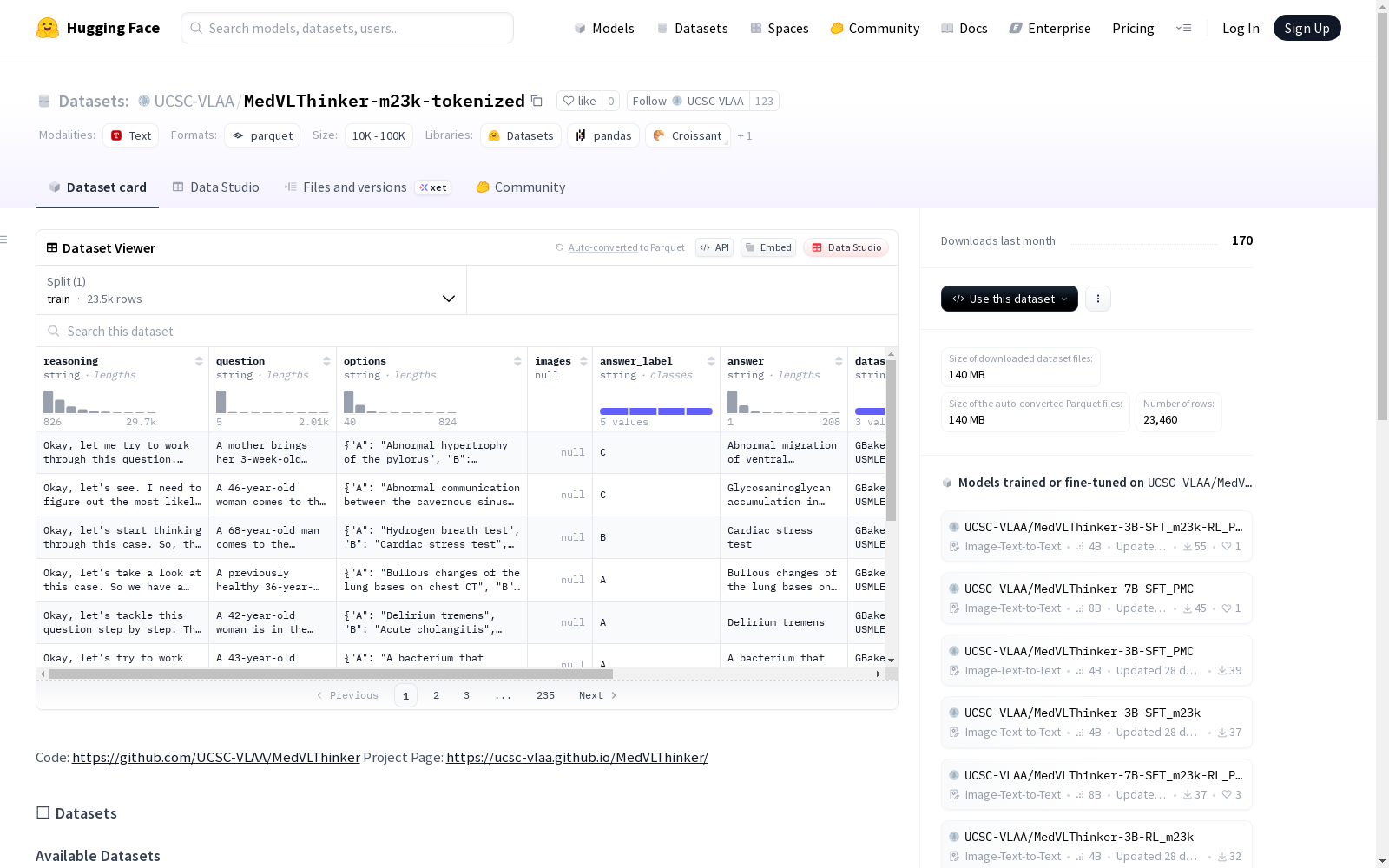The image size is (1389, 868).
Task: Sort the answer column
Action: (x=839, y=361)
